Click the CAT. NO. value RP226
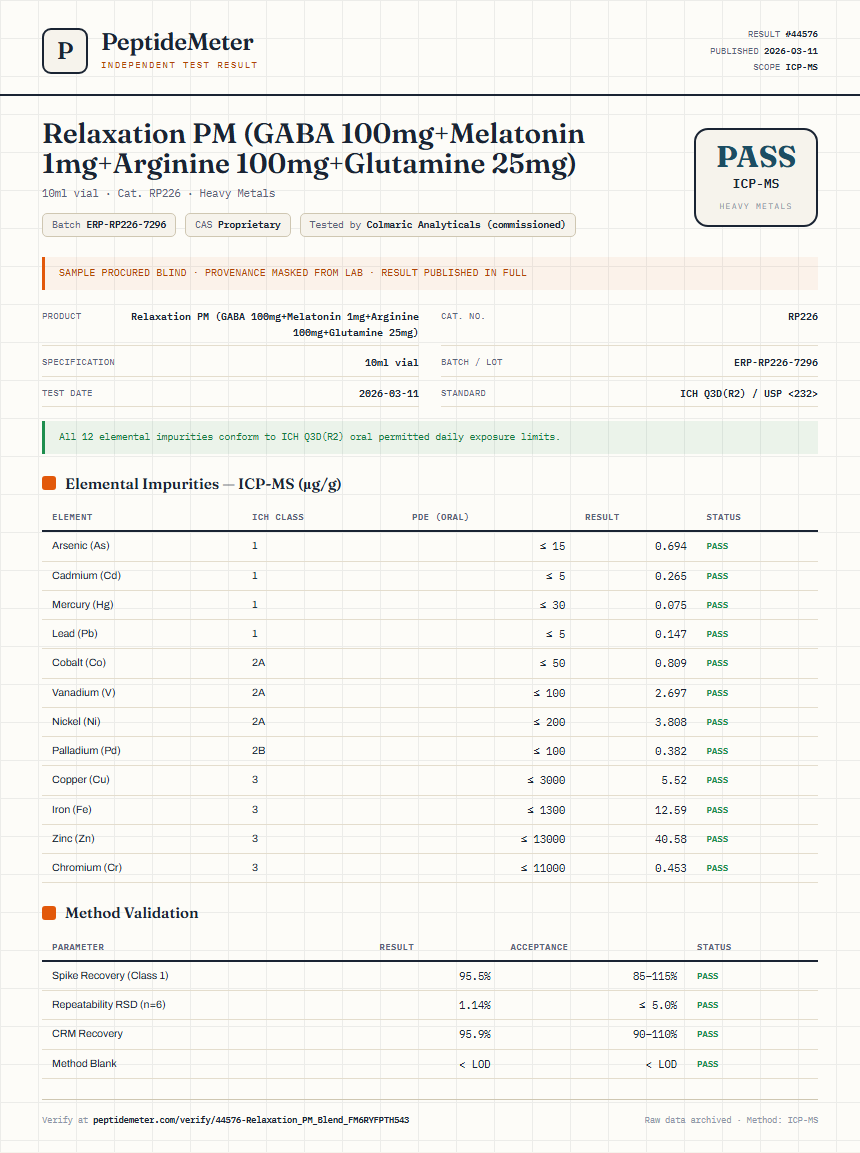 pos(803,316)
